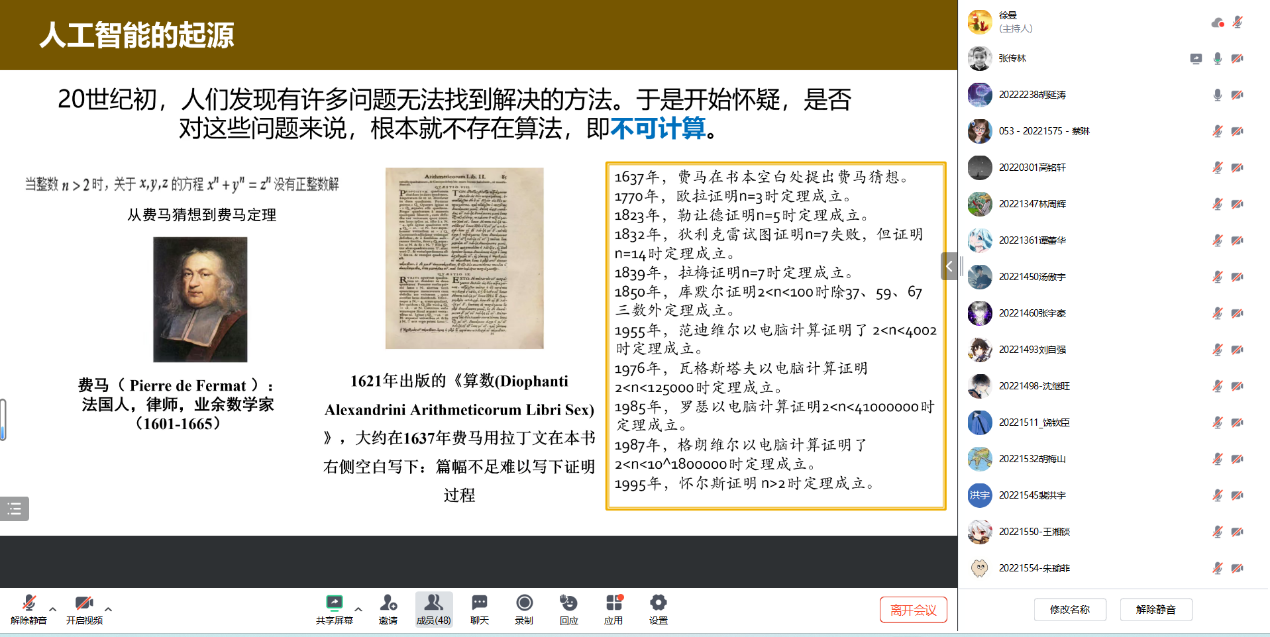This screenshot has width=1270, height=637.
Task: Expand video options arrow beside 开启视频
Action: (108, 608)
